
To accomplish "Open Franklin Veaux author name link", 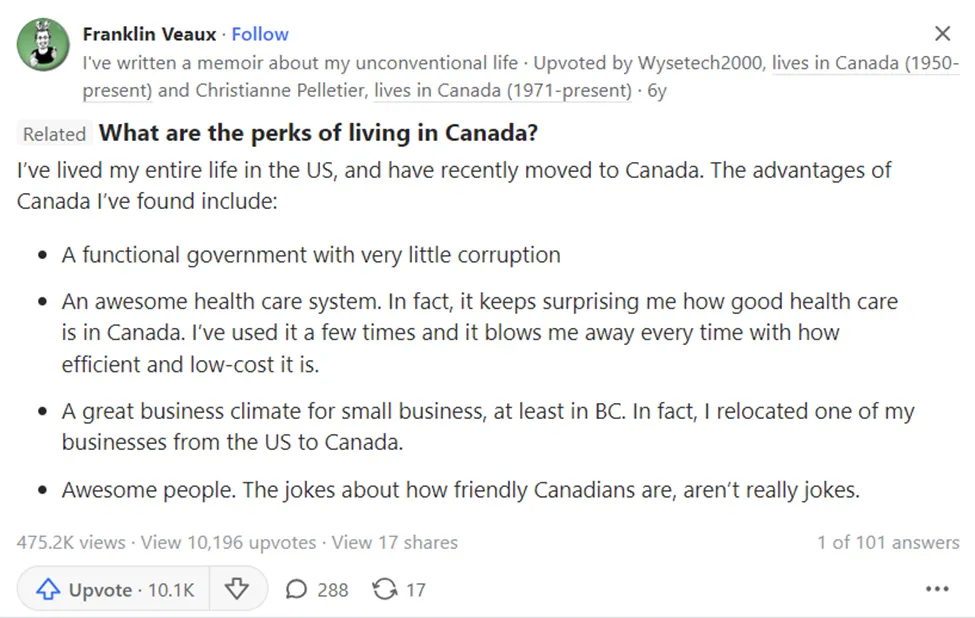I will (149, 34).
